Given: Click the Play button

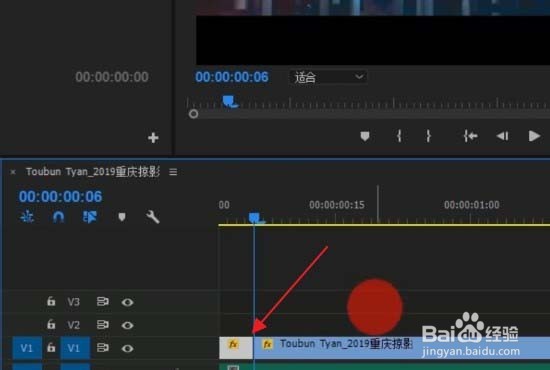Looking at the screenshot, I should point(534,136).
